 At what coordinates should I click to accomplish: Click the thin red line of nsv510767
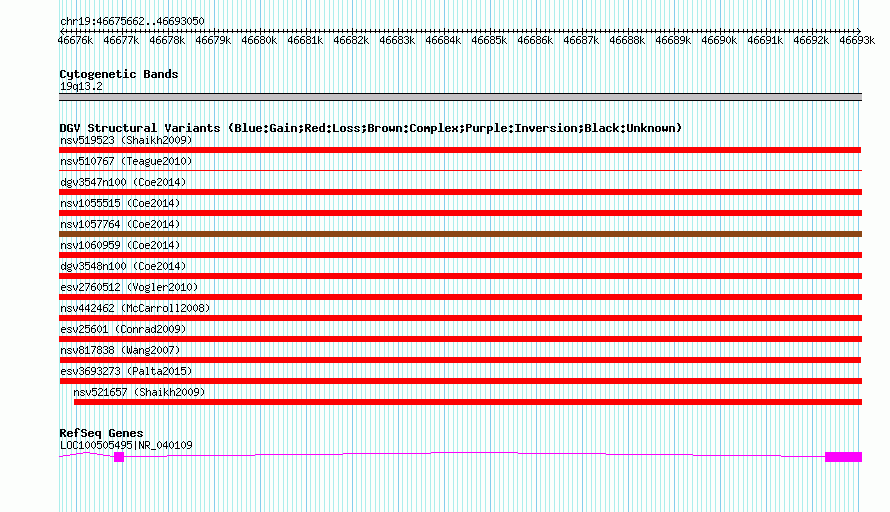tap(460, 170)
